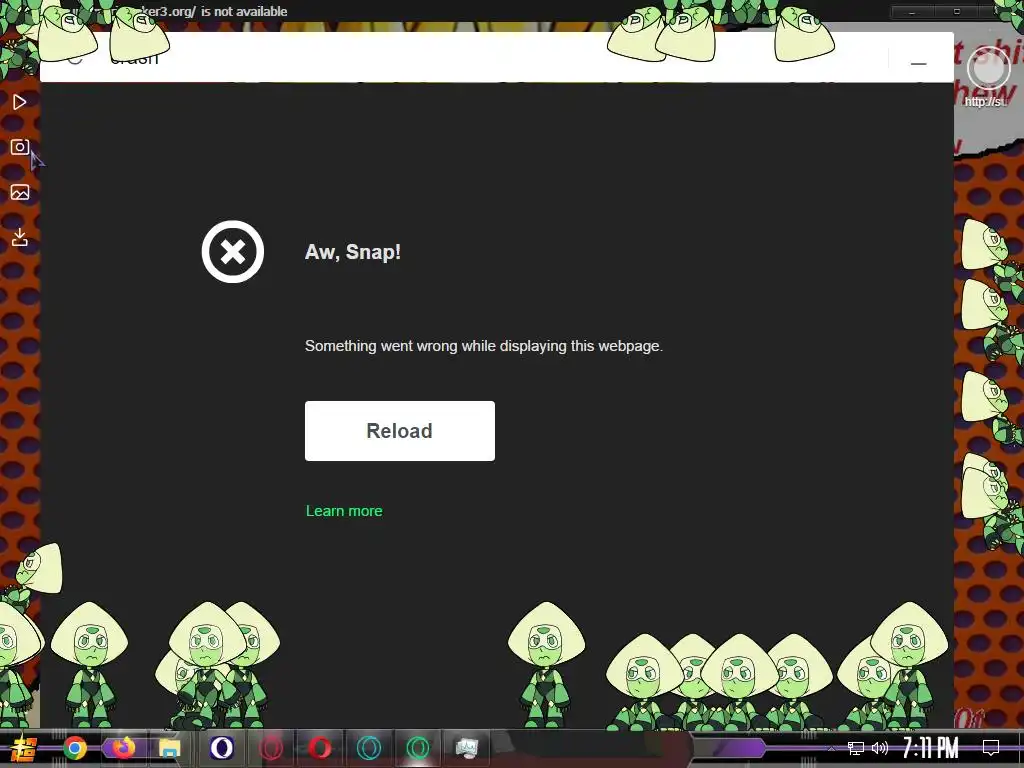The height and width of the screenshot is (768, 1024).
Task: Open the system monitor taskbar icon
Action: coord(466,748)
